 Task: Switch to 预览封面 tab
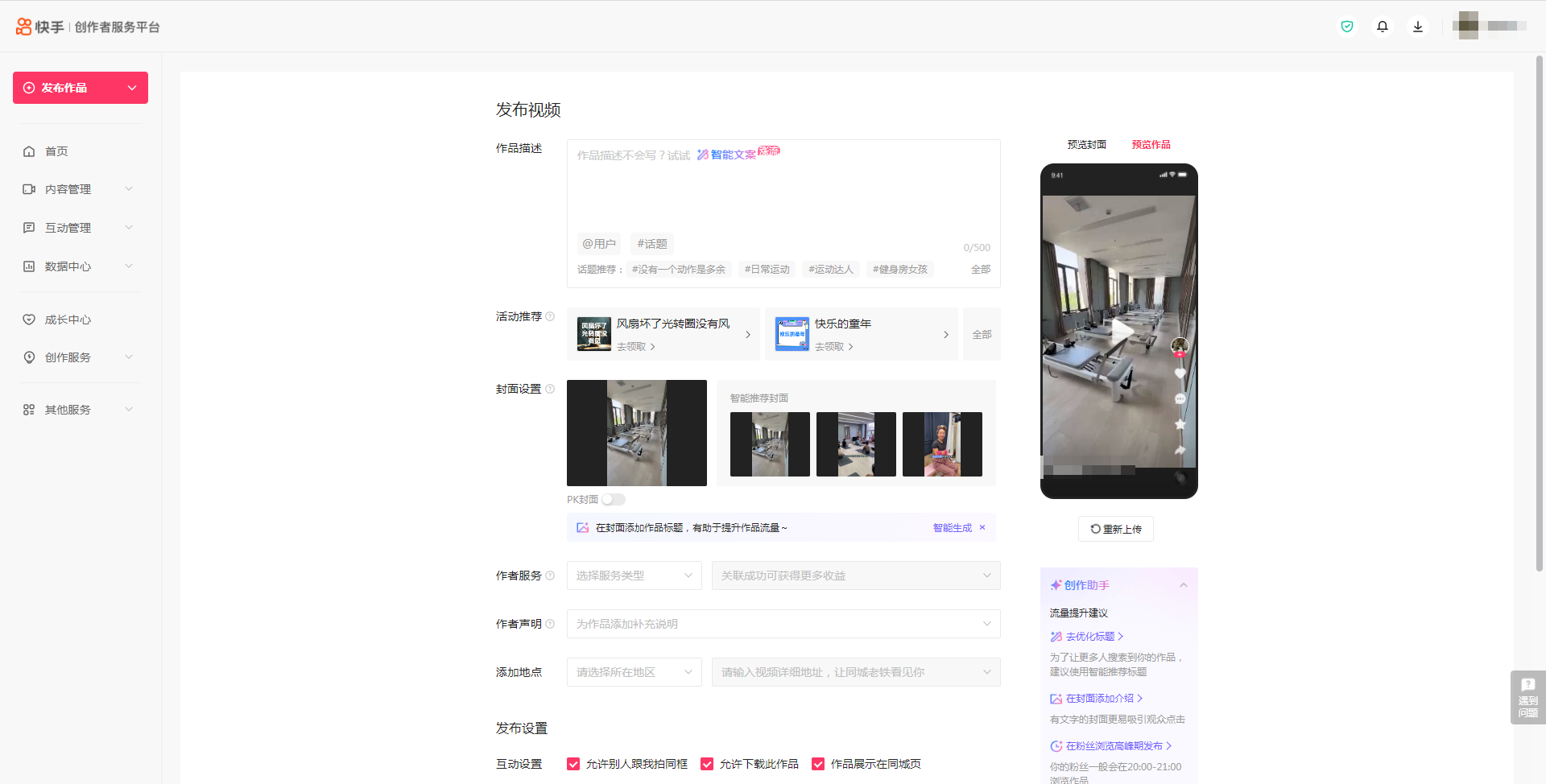tap(1087, 145)
